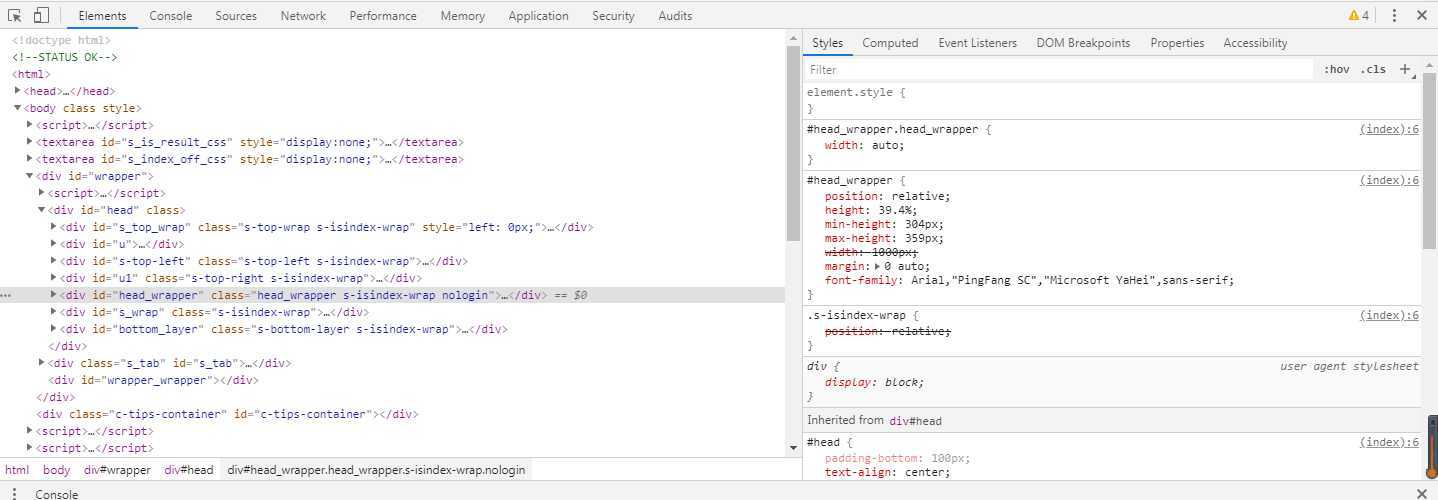Expand the s-top-left div node
Viewport: 1438px width, 500px height.
pyautogui.click(x=54, y=261)
